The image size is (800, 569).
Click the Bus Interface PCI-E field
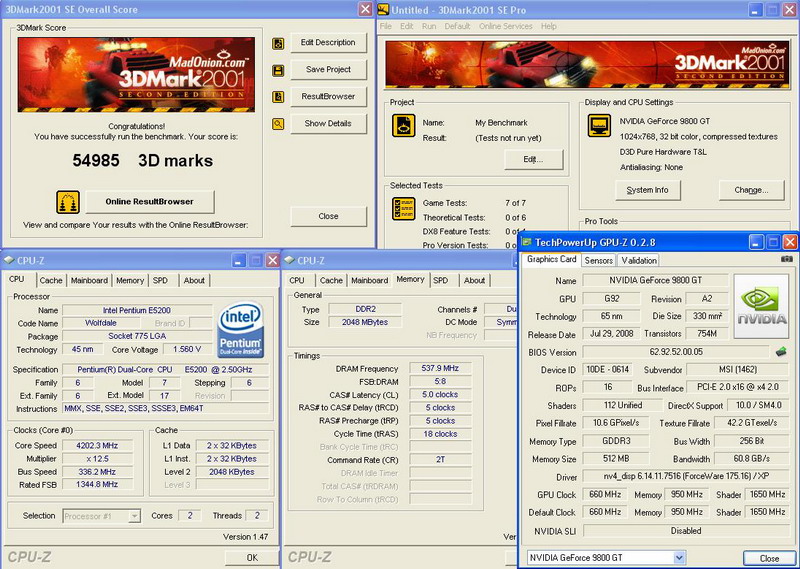pyautogui.click(x=738, y=387)
